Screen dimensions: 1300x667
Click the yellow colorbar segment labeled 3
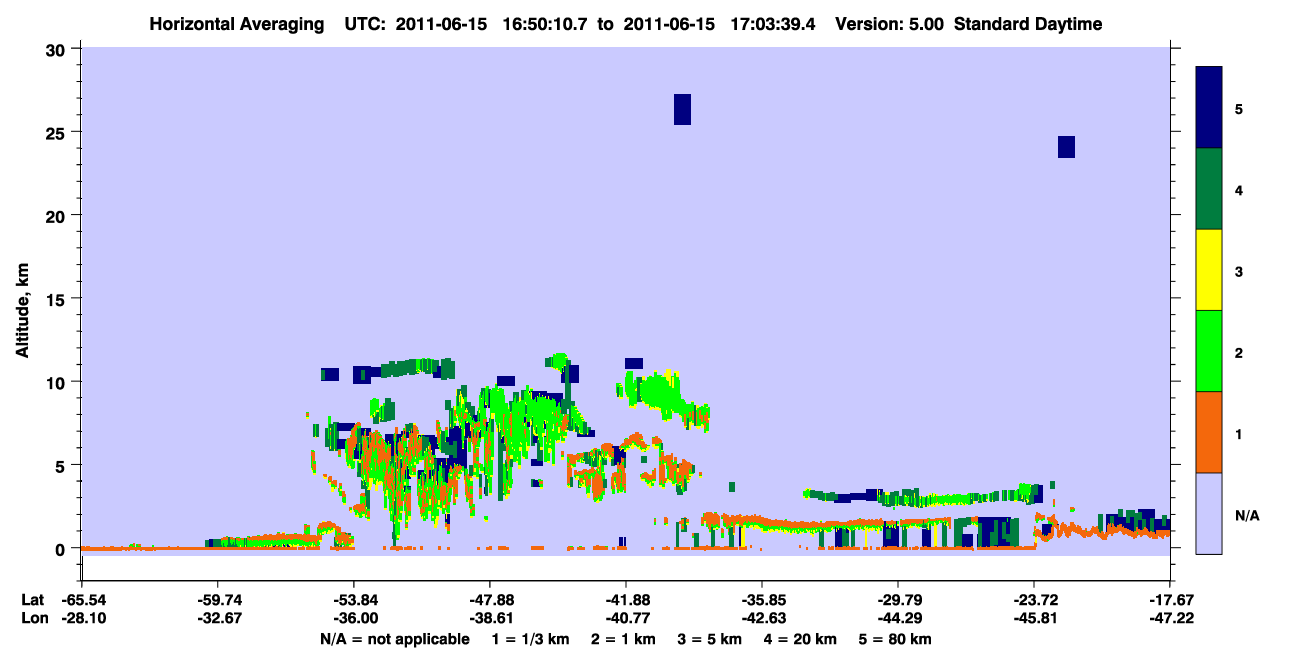pos(1209,270)
